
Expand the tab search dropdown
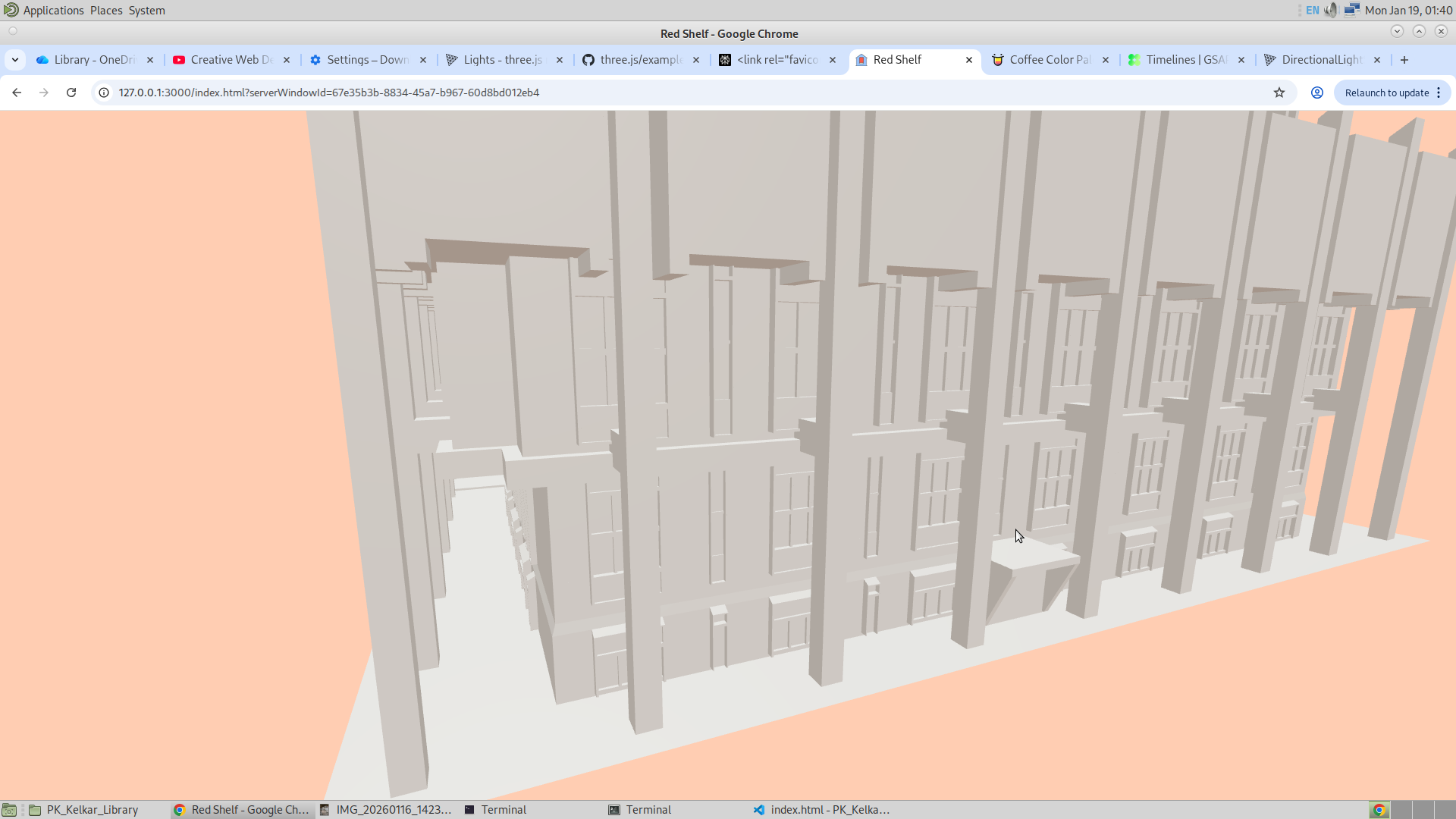pyautogui.click(x=15, y=60)
